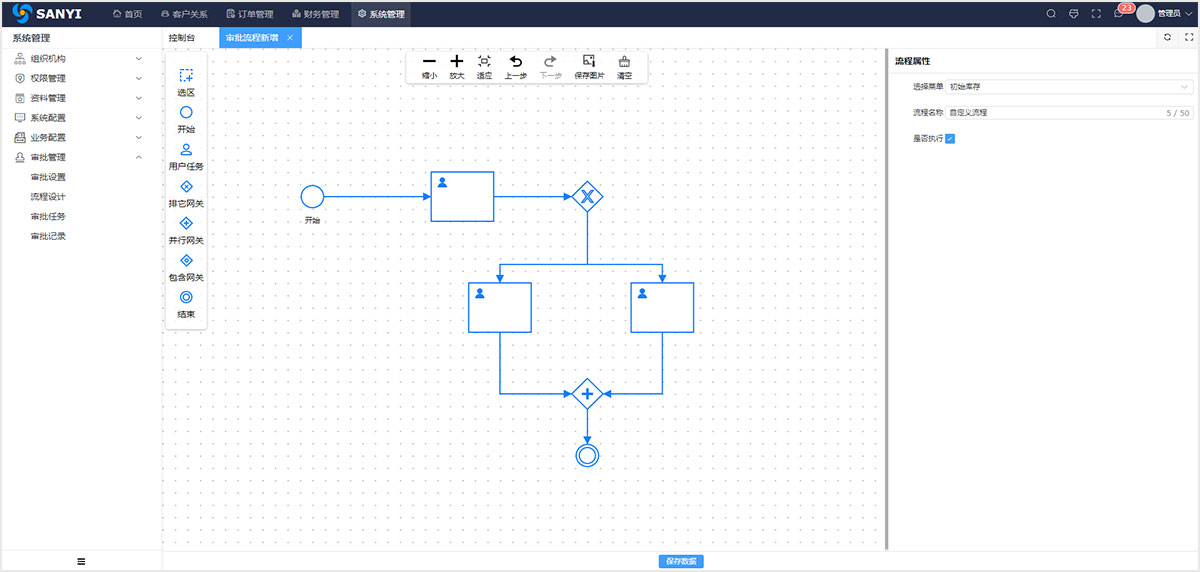Image resolution: width=1200 pixels, height=572 pixels.
Task: Click the 流程名称 input field
Action: pos(1050,113)
